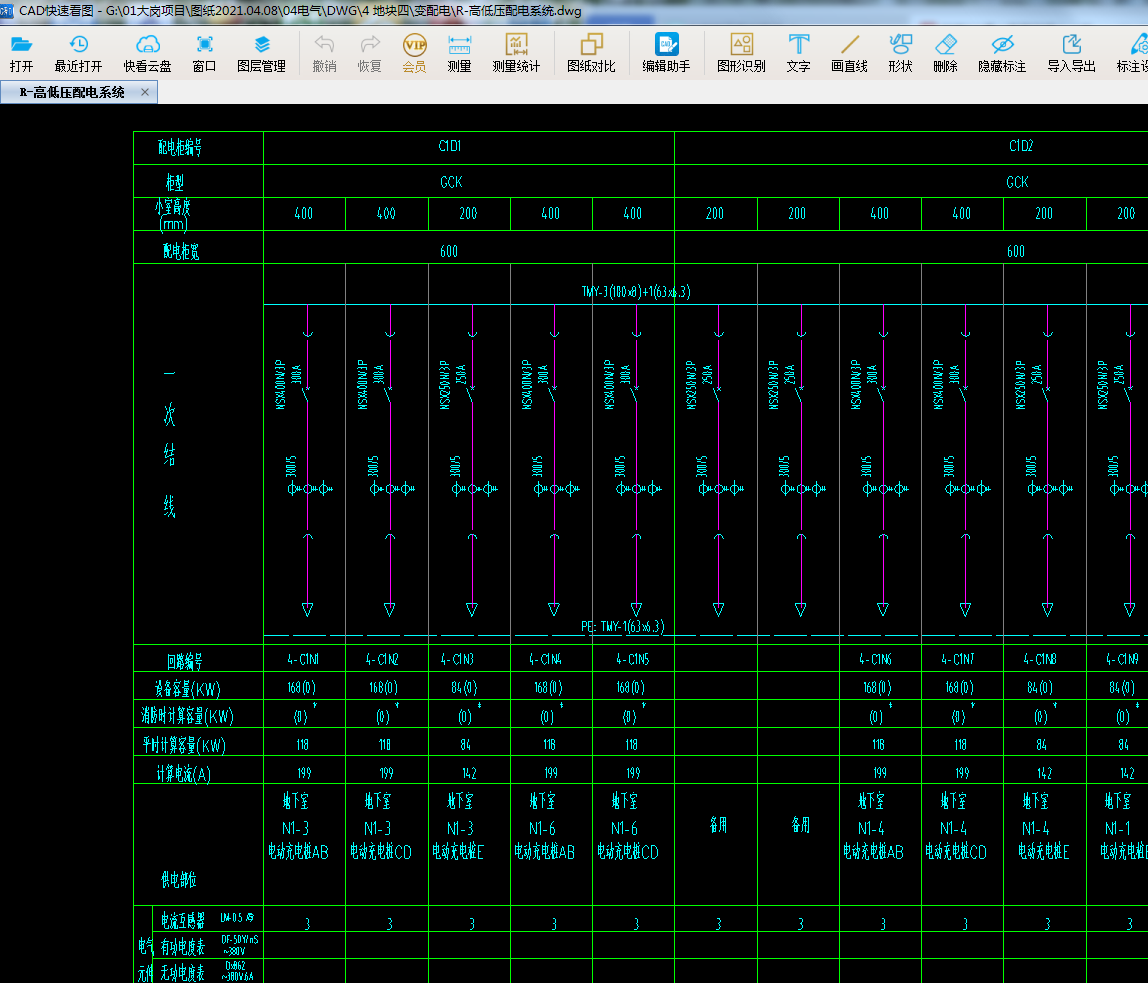
Task: Open the 快看云盘 cloud drive
Action: [x=147, y=53]
